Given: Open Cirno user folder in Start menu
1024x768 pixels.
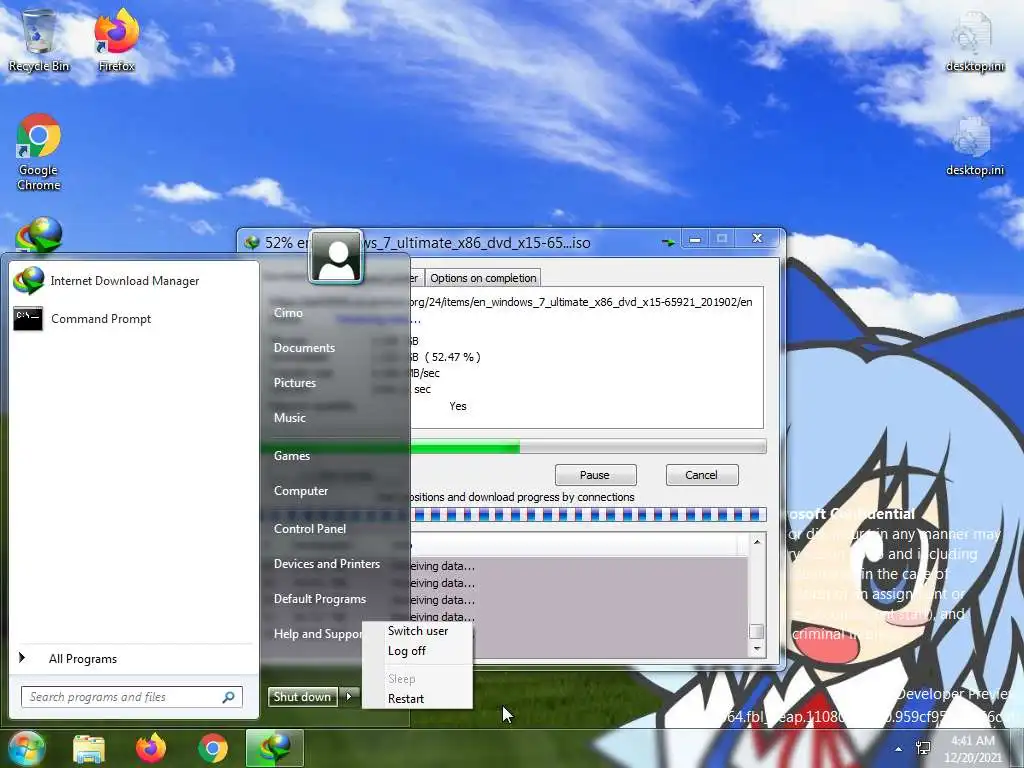Looking at the screenshot, I should (288, 313).
